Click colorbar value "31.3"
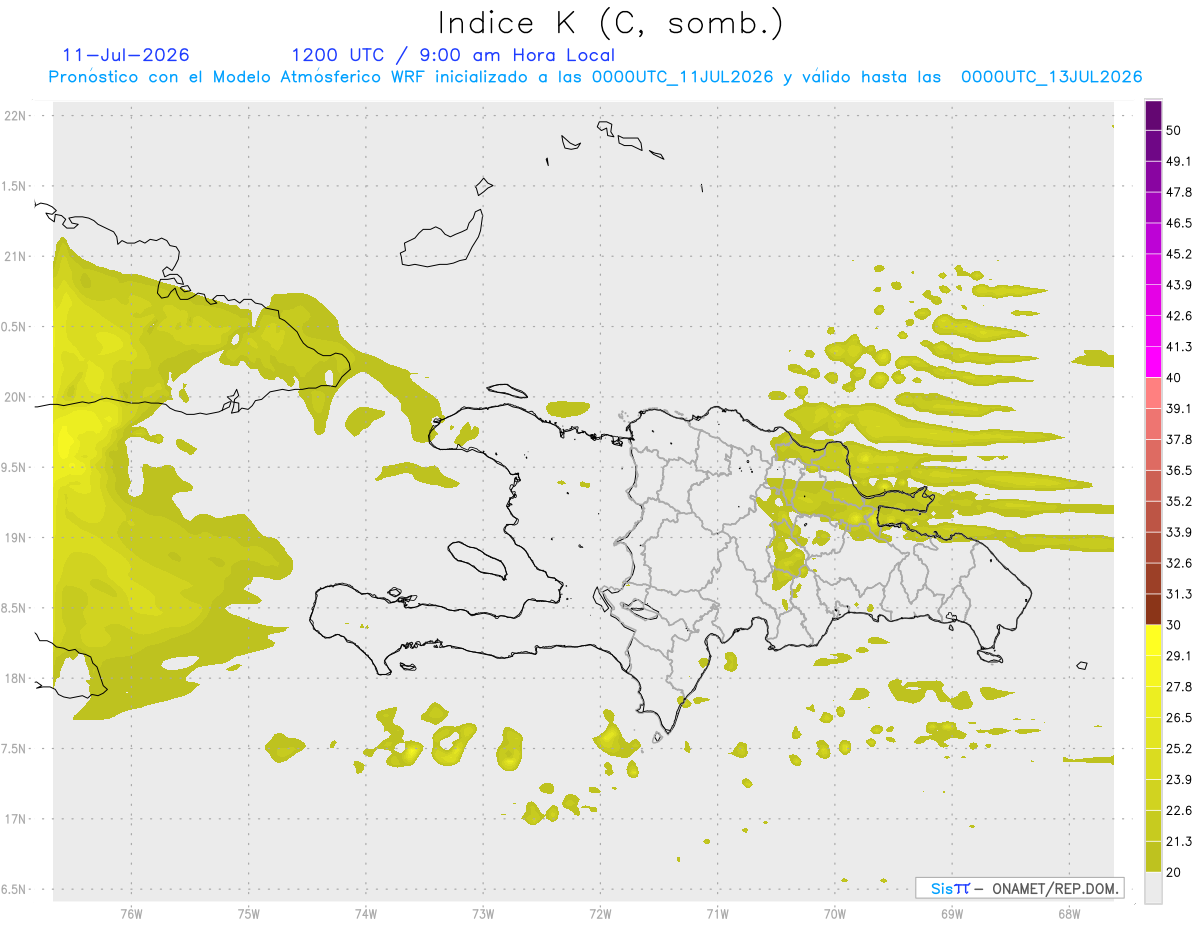Viewport: 1200px width, 927px height. point(1179,594)
